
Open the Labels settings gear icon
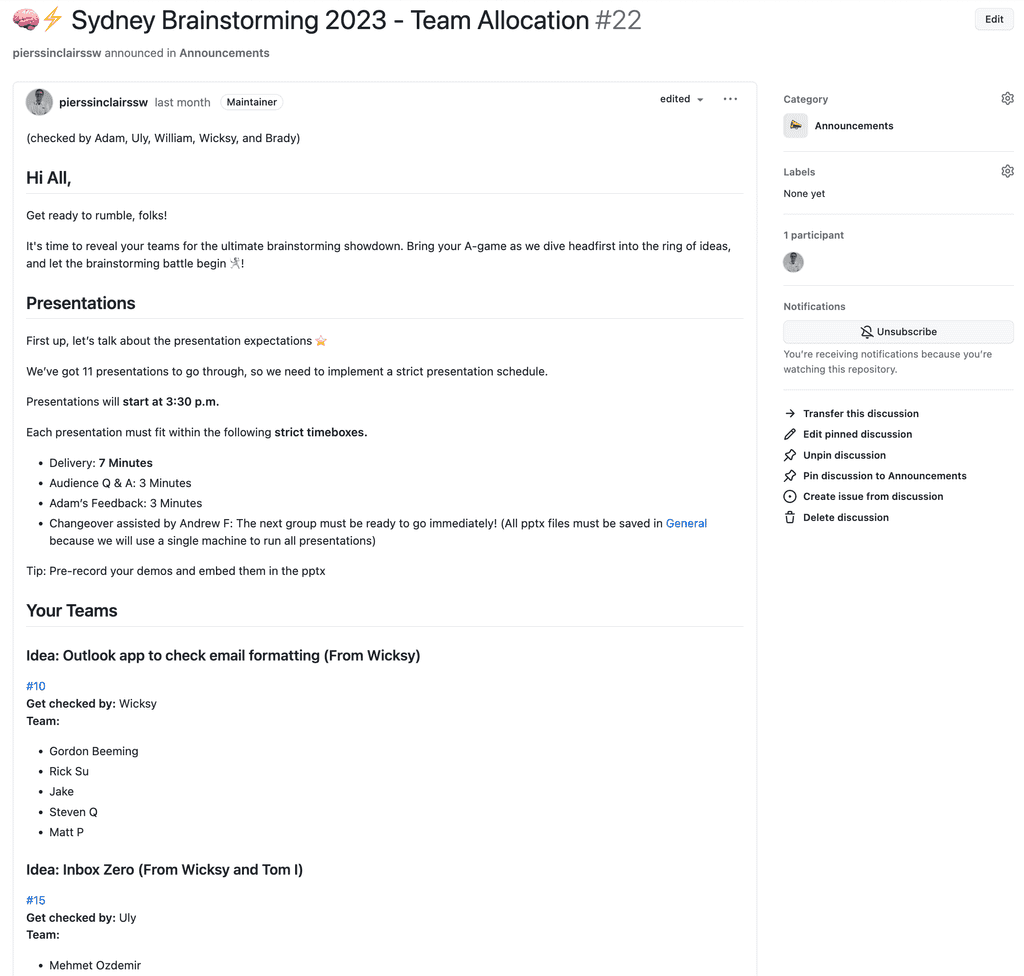(1007, 170)
